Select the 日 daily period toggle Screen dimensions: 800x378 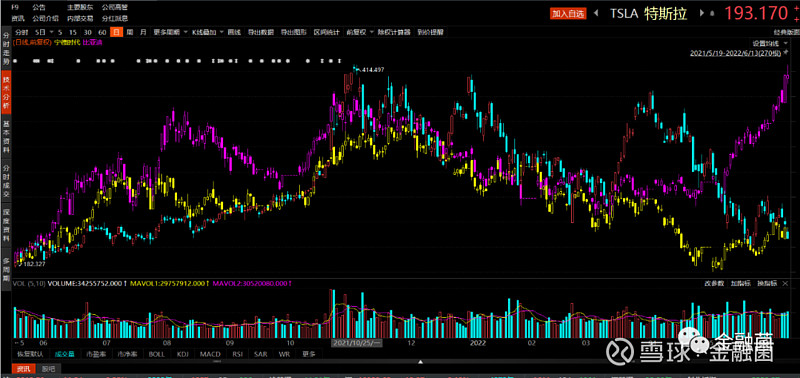(116, 32)
